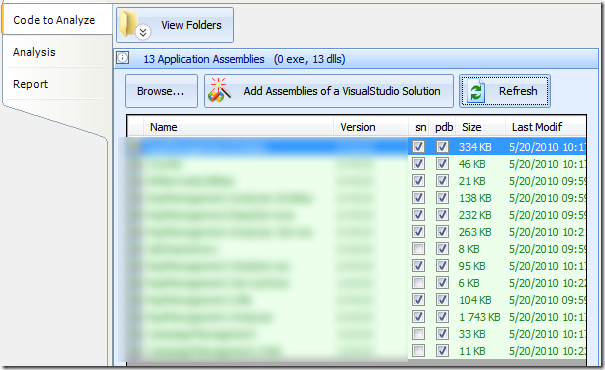The image size is (605, 370).
Task: Toggle sn checkbox in the 138 KB row
Action: pyautogui.click(x=418, y=198)
